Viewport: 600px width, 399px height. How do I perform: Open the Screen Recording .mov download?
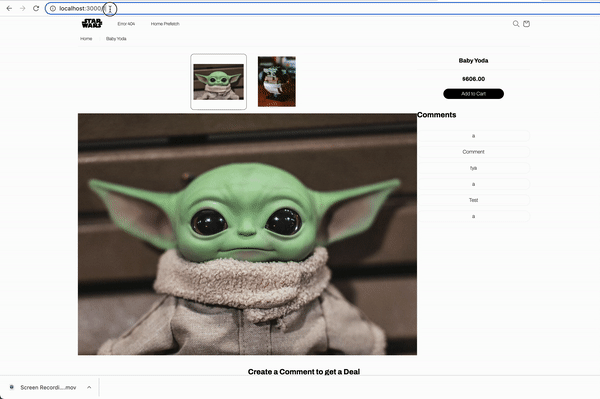(48, 388)
